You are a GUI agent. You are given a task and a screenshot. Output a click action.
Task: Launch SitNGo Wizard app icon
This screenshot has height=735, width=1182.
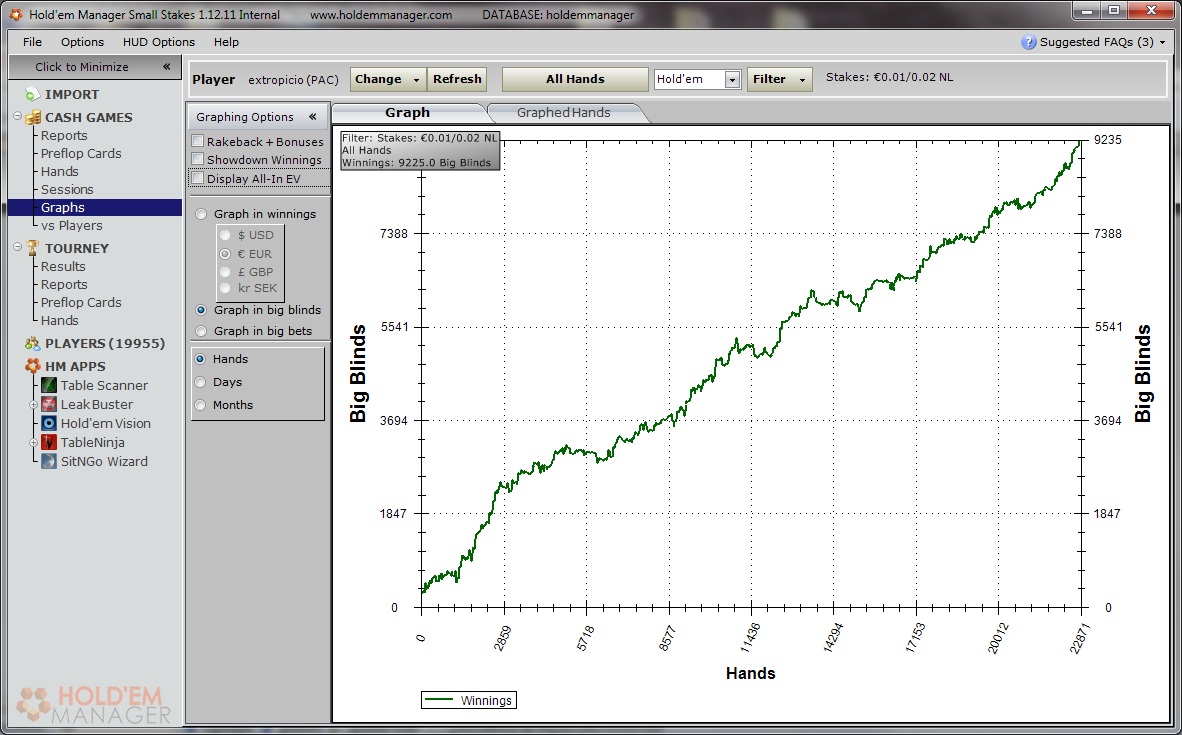tap(49, 461)
